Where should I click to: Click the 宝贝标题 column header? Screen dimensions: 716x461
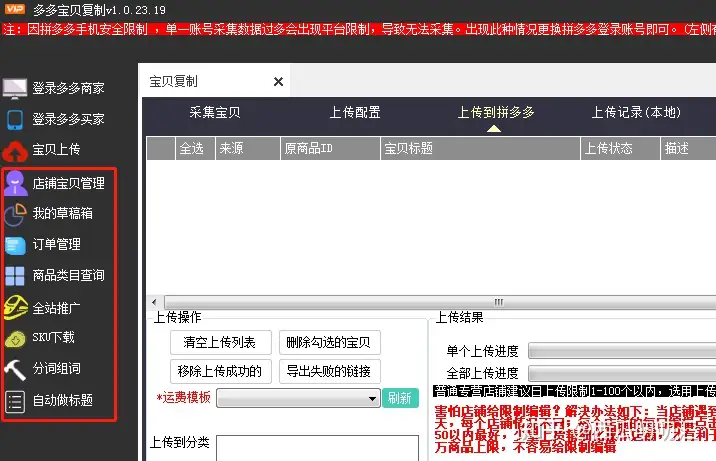pyautogui.click(x=480, y=148)
